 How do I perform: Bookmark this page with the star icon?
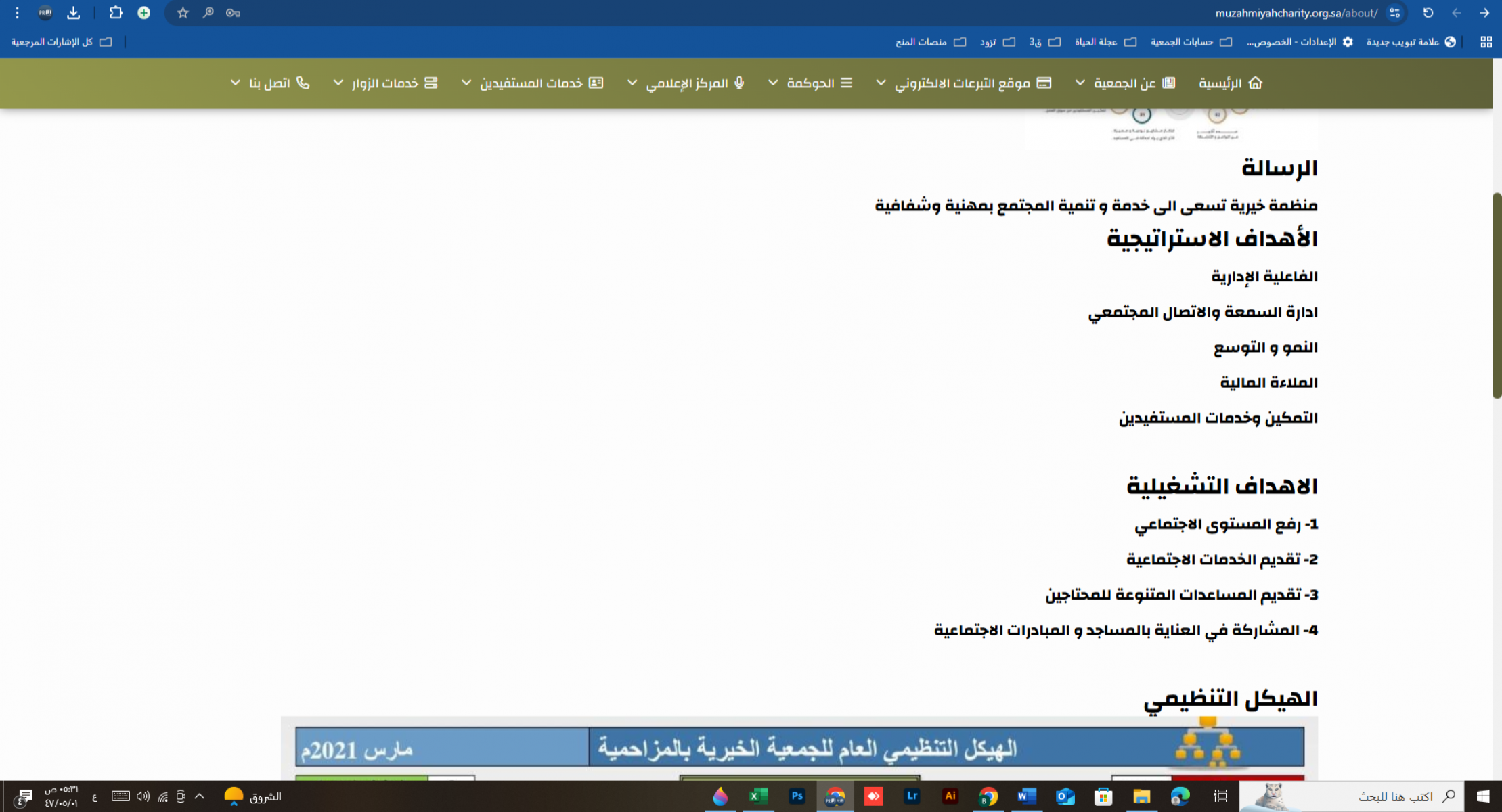[x=183, y=13]
